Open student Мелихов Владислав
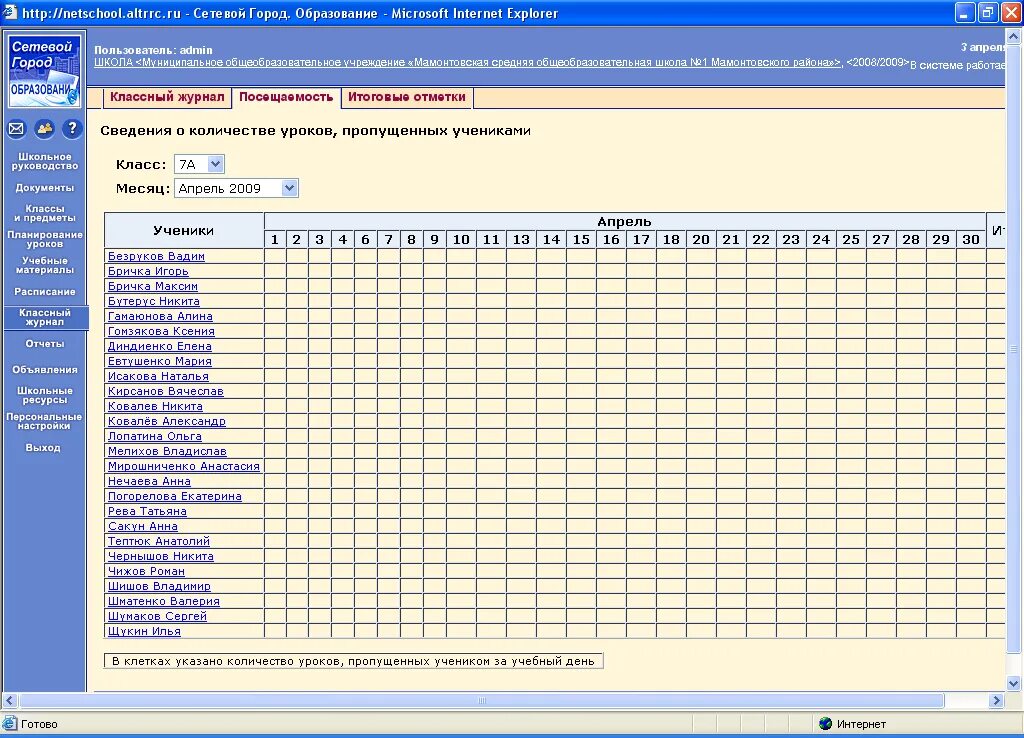The image size is (1024, 738). click(167, 451)
